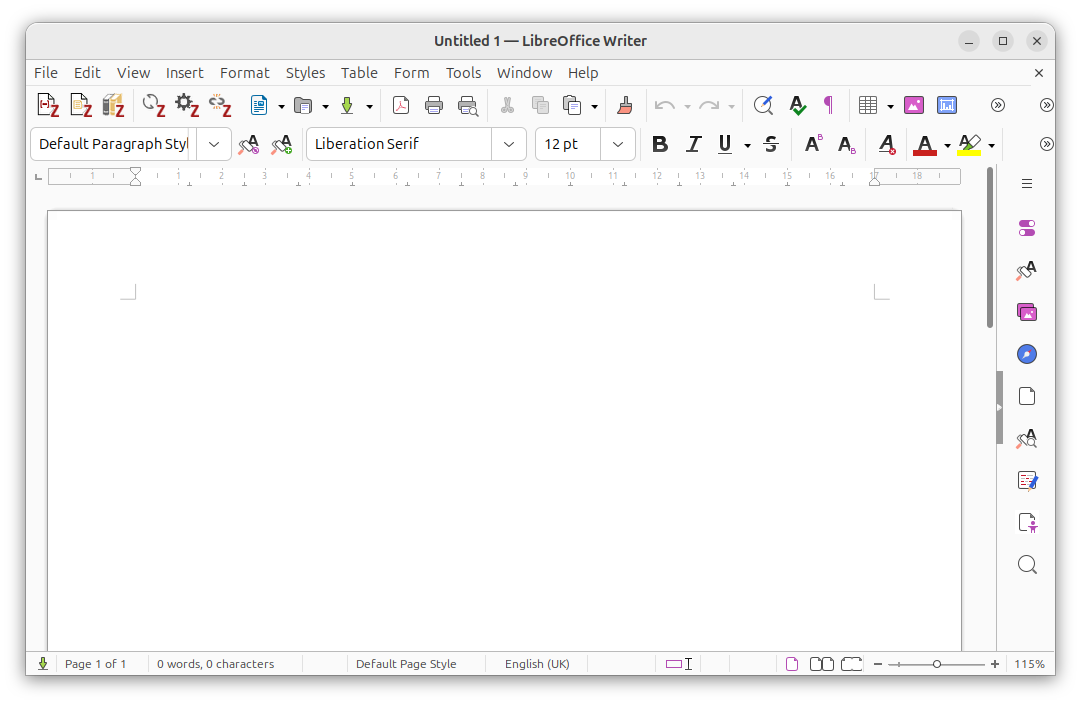Viewport: 1081px width, 704px height.
Task: Open the Help menu
Action: tap(583, 73)
